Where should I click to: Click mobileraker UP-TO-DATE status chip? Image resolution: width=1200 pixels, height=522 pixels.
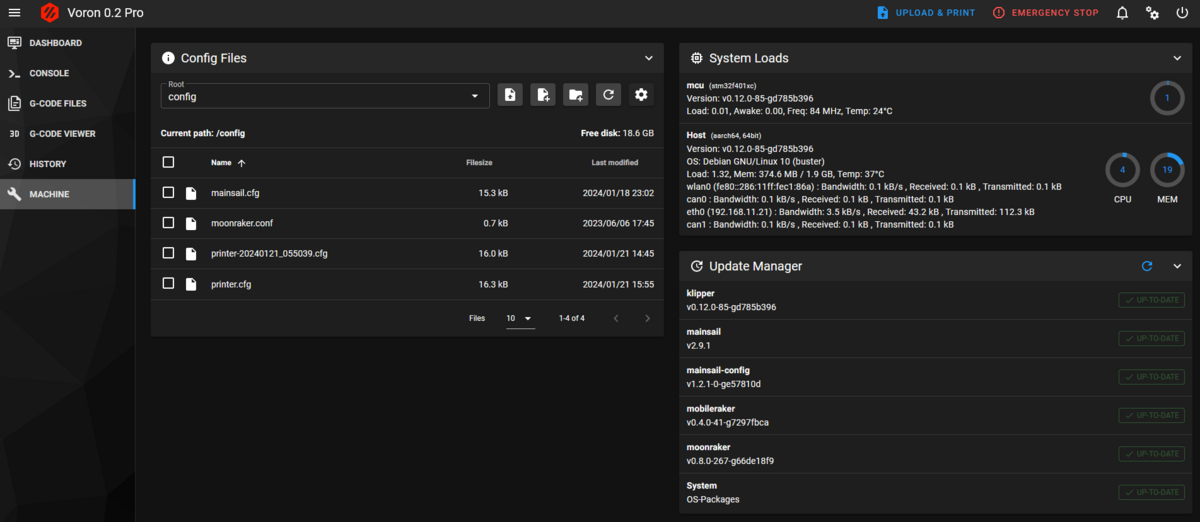point(1151,415)
